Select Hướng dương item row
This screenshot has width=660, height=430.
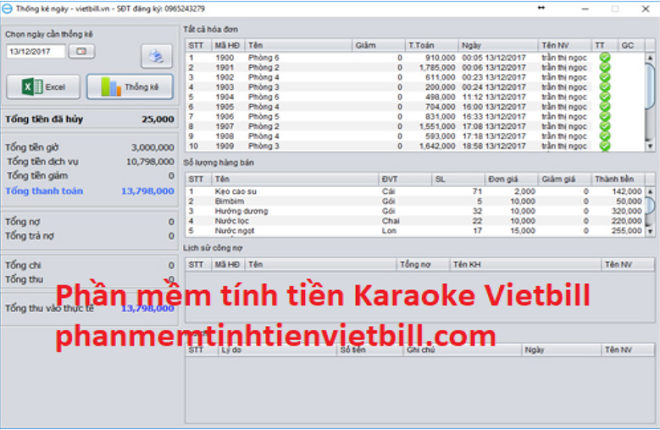click(415, 211)
